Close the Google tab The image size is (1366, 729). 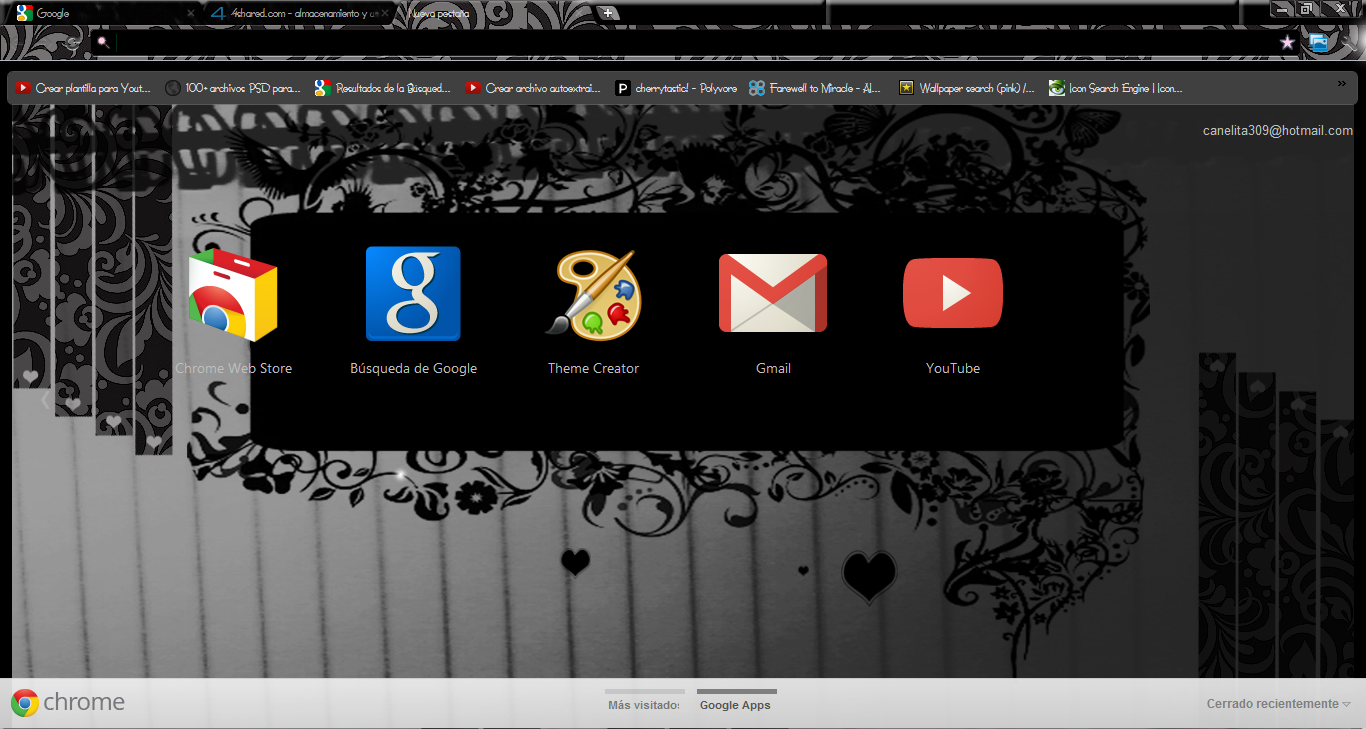(191, 13)
